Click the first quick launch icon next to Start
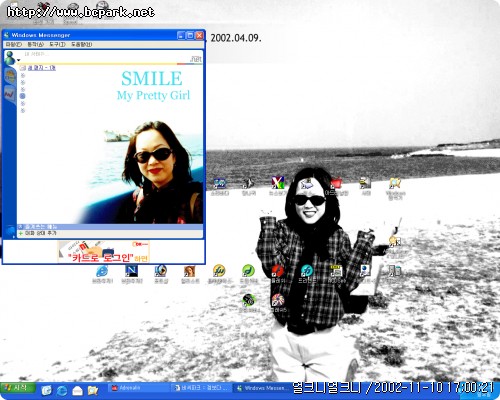 pos(47,390)
